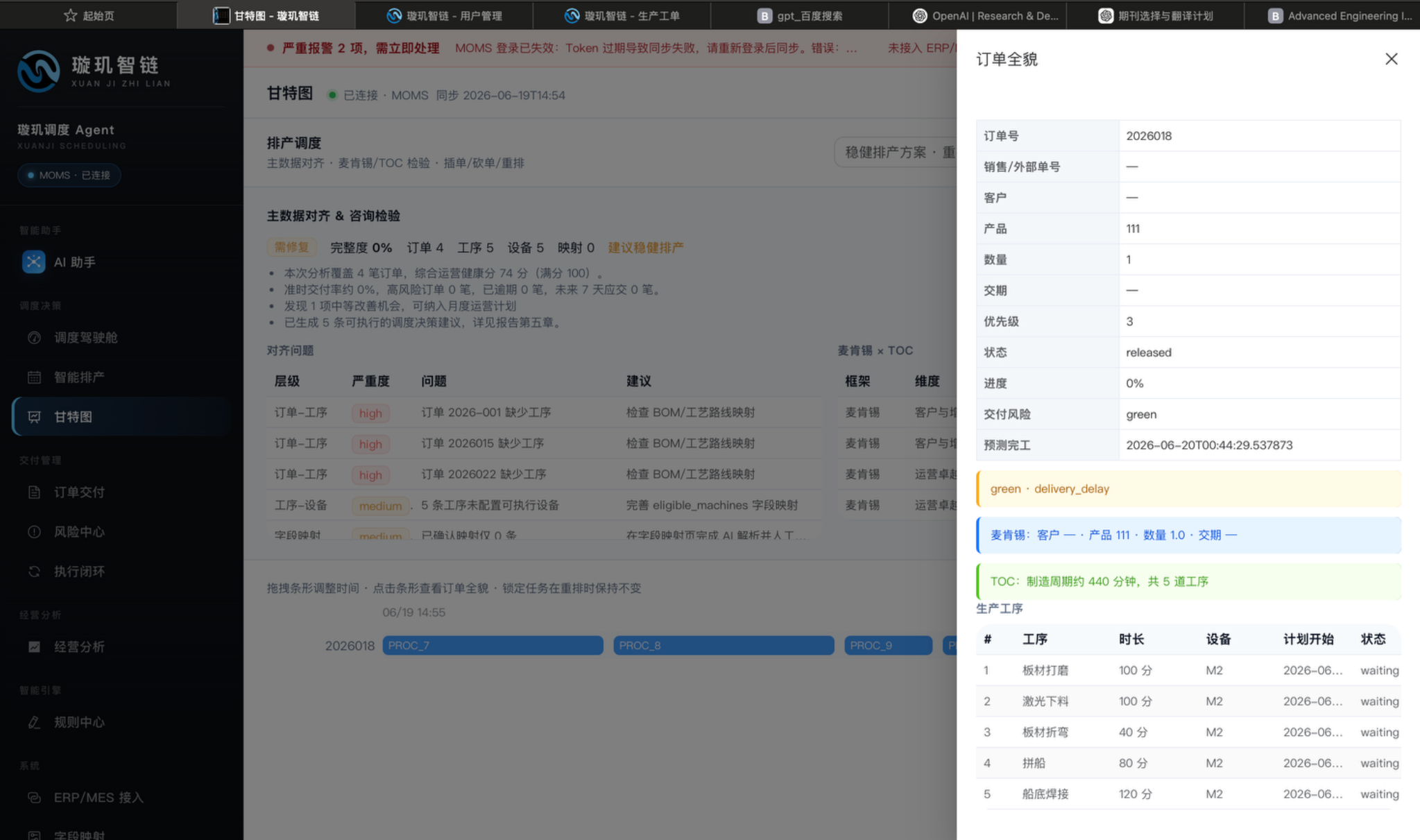Click the 建议稳健排产 link
The image size is (1420, 840).
[646, 248]
